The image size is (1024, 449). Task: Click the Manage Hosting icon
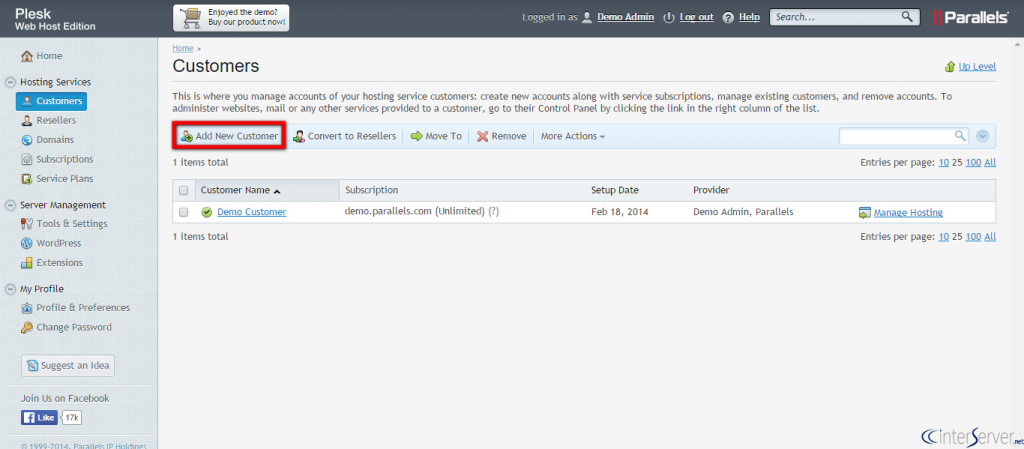tap(865, 213)
